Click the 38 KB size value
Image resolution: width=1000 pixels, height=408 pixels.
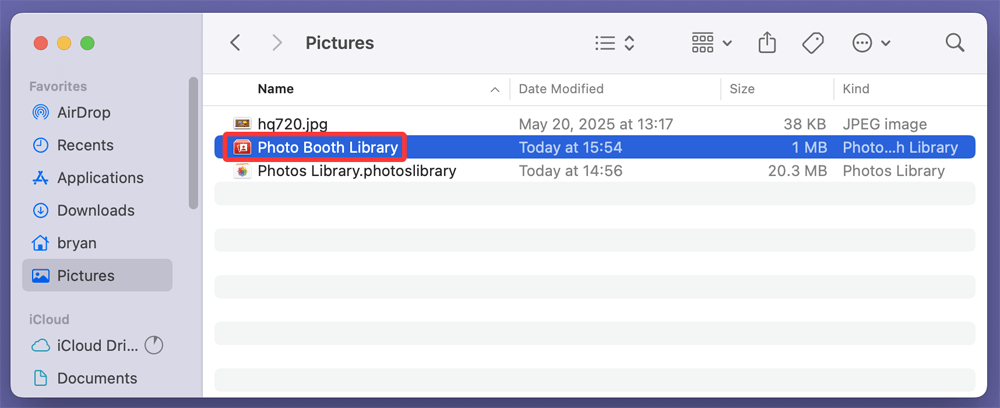coord(804,124)
